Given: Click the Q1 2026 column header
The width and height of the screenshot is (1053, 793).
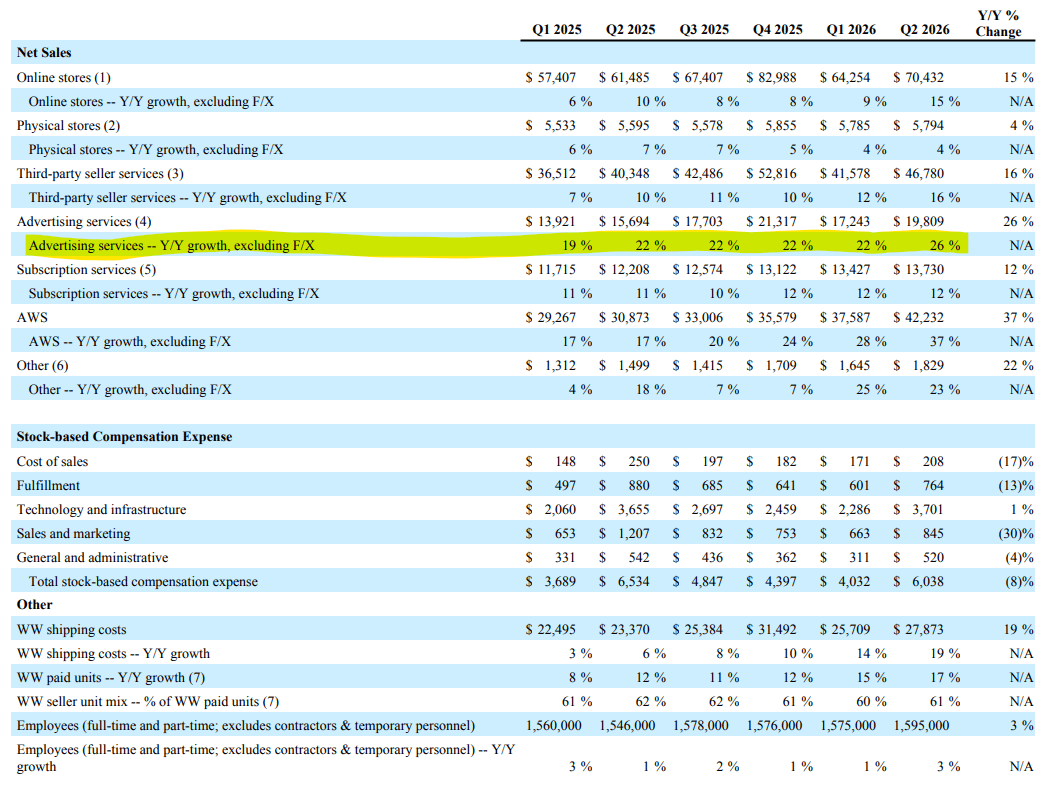Looking at the screenshot, I should 851,30.
